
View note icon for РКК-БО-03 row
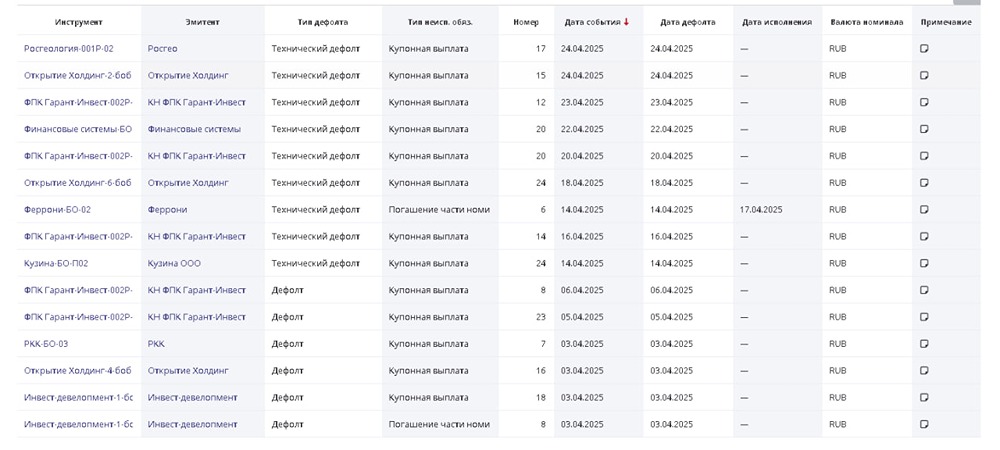point(924,343)
